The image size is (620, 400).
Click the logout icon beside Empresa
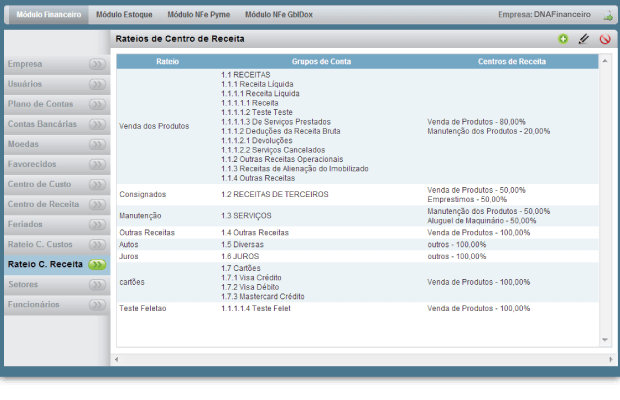click(608, 15)
